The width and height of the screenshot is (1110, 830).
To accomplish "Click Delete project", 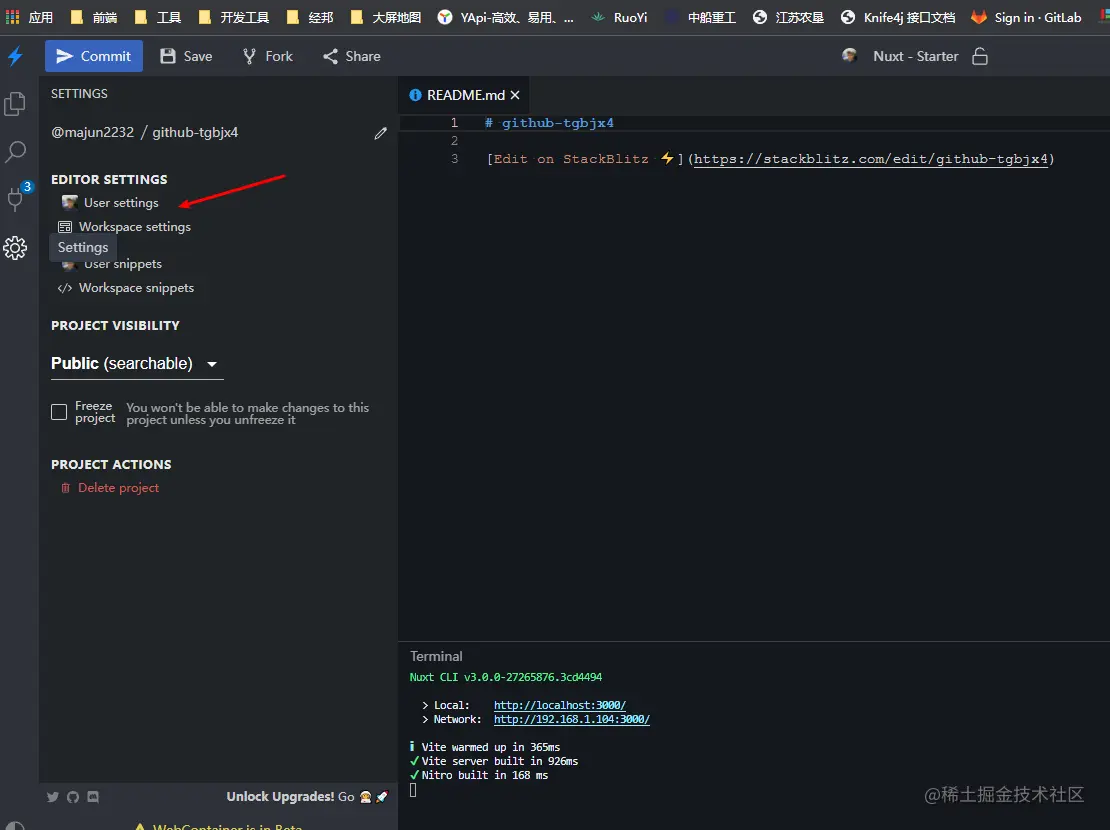I will [x=118, y=487].
